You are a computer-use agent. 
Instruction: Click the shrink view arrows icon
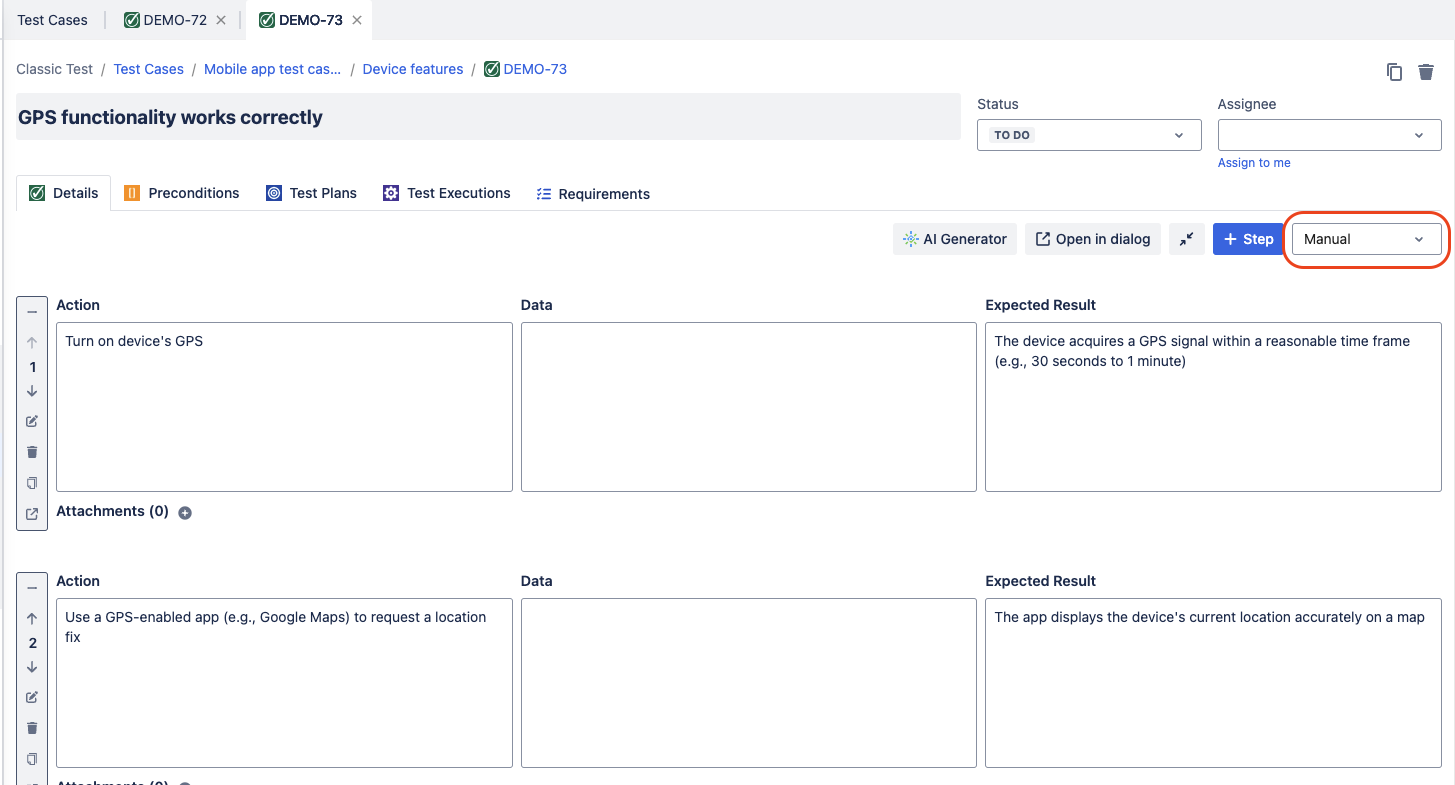pos(1187,239)
